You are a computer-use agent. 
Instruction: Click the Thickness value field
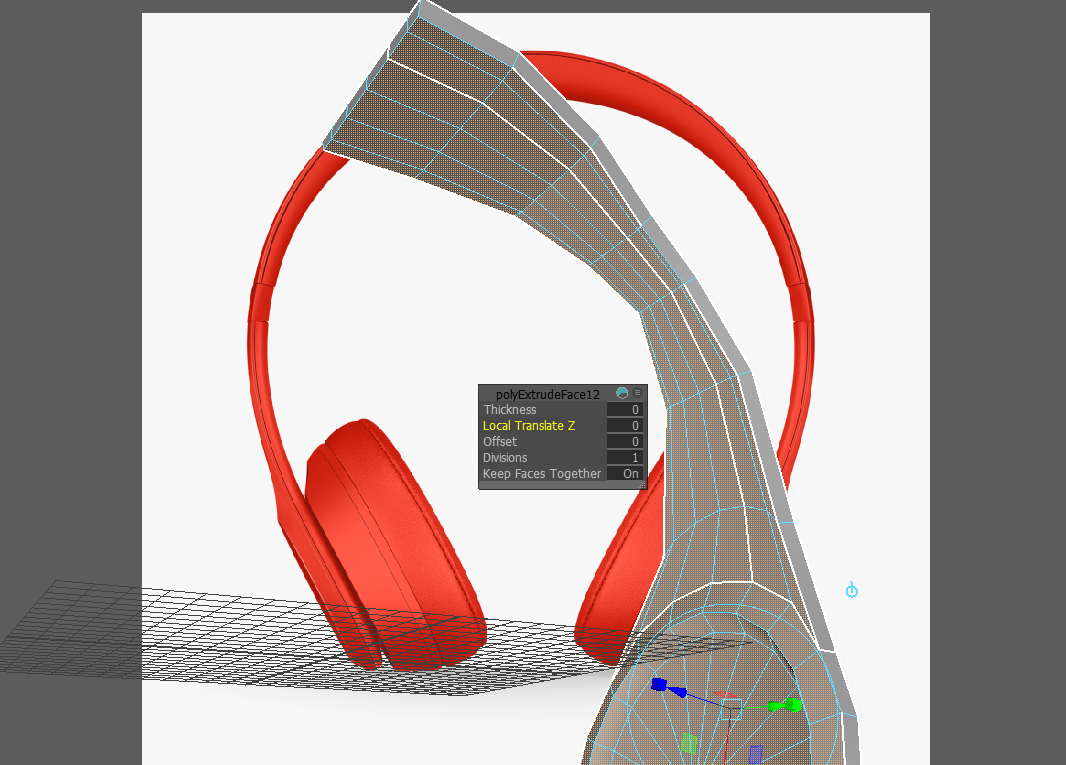pyautogui.click(x=627, y=409)
